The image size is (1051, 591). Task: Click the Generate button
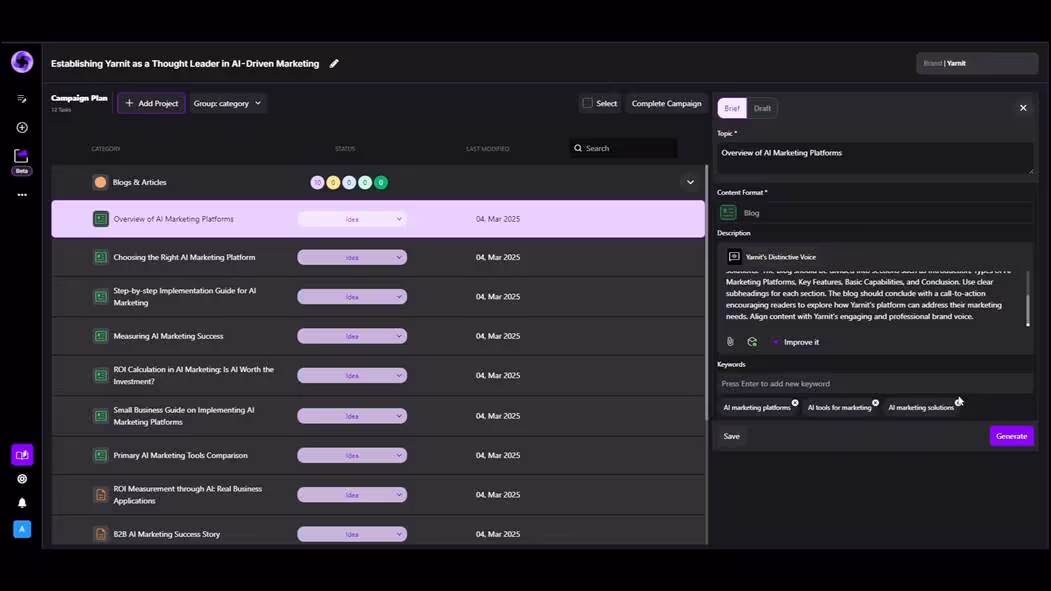tap(1011, 436)
